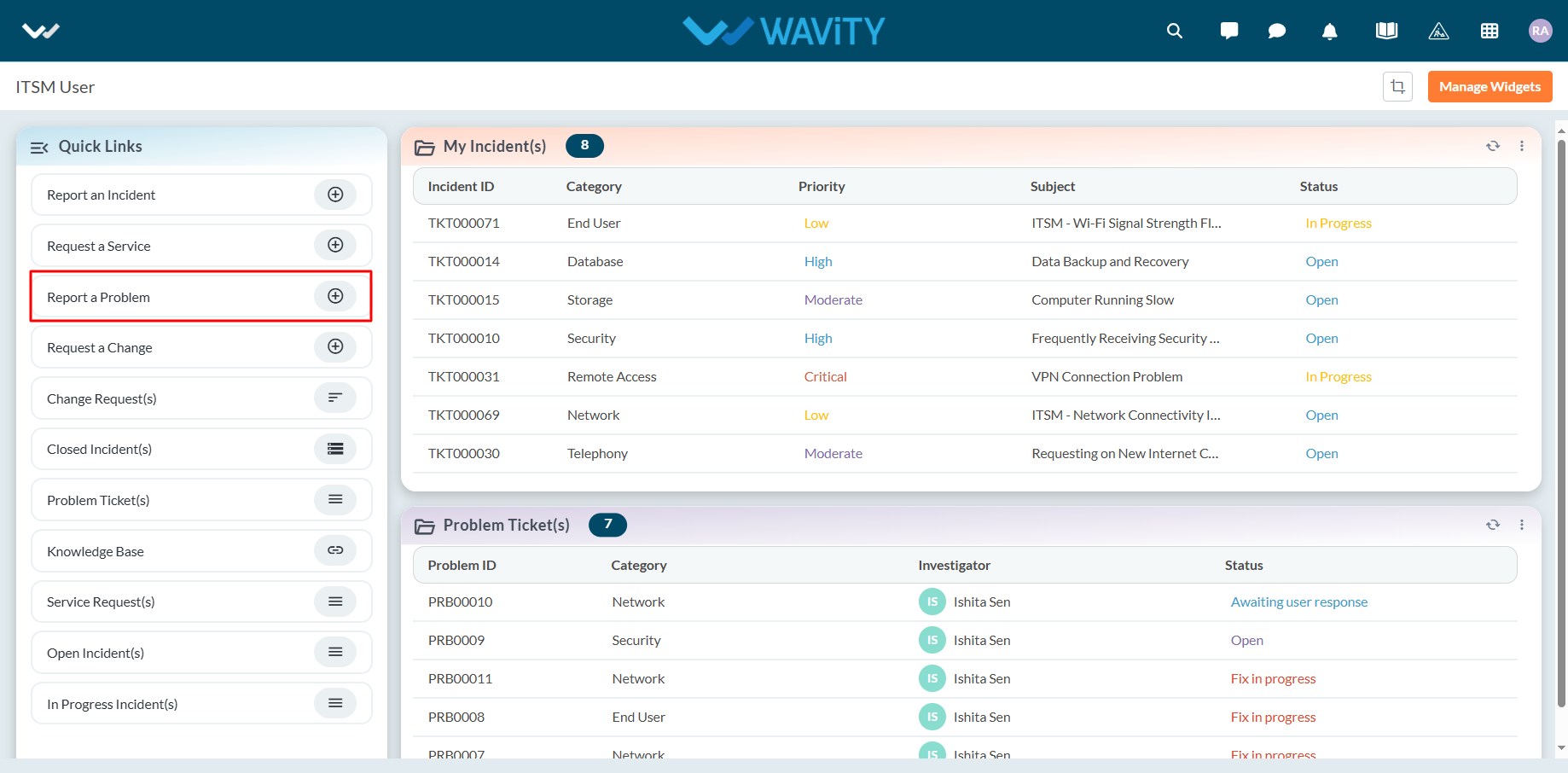Screen dimensions: 1568x773
Task: Open problem ticket PRB00010
Action: pos(460,602)
